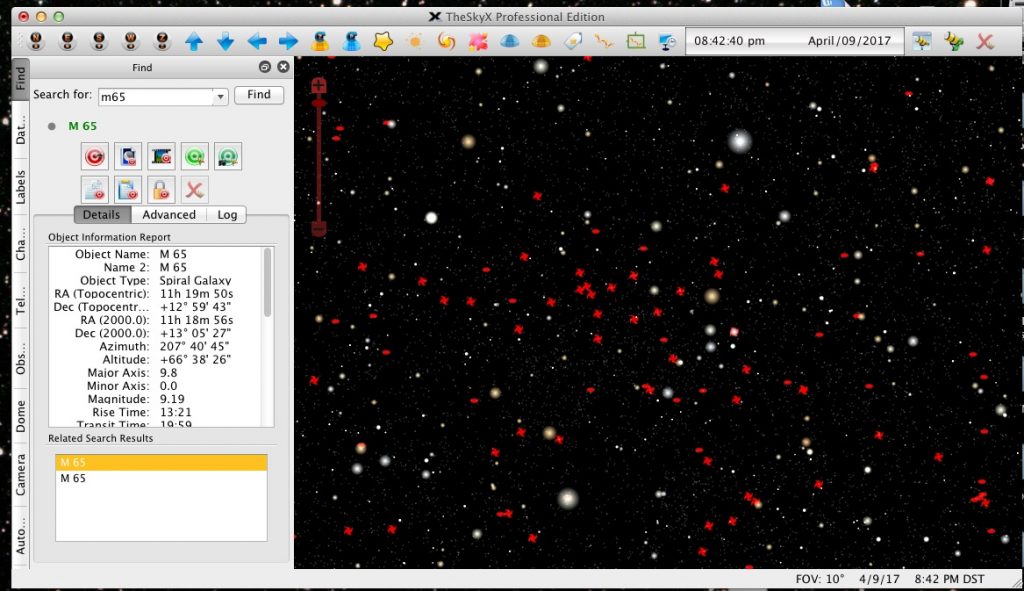Click the telescope status toolbar icon

coord(666,41)
